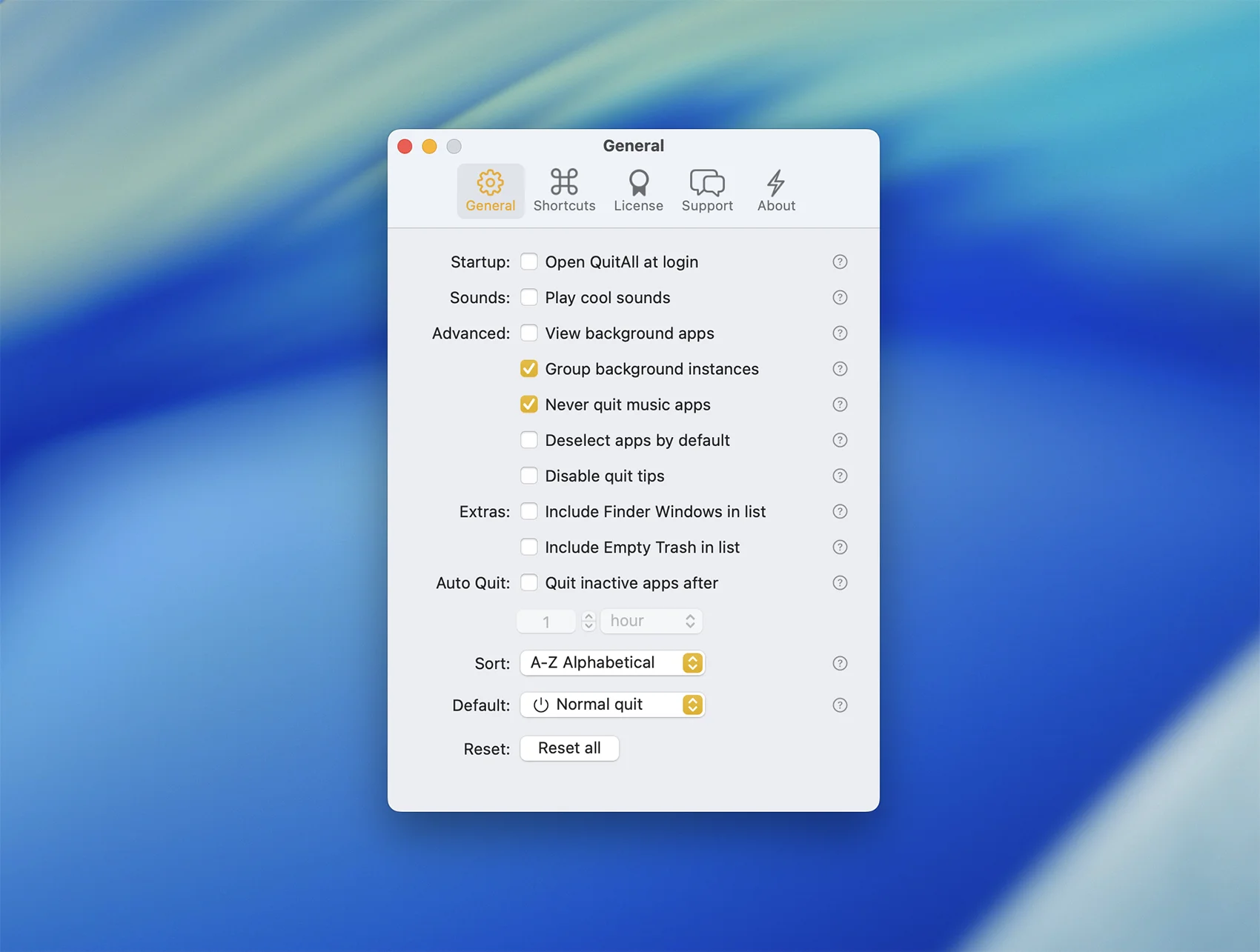Open the Shortcuts command-key icon tab
Image resolution: width=1260 pixels, height=952 pixels.
pyautogui.click(x=564, y=190)
